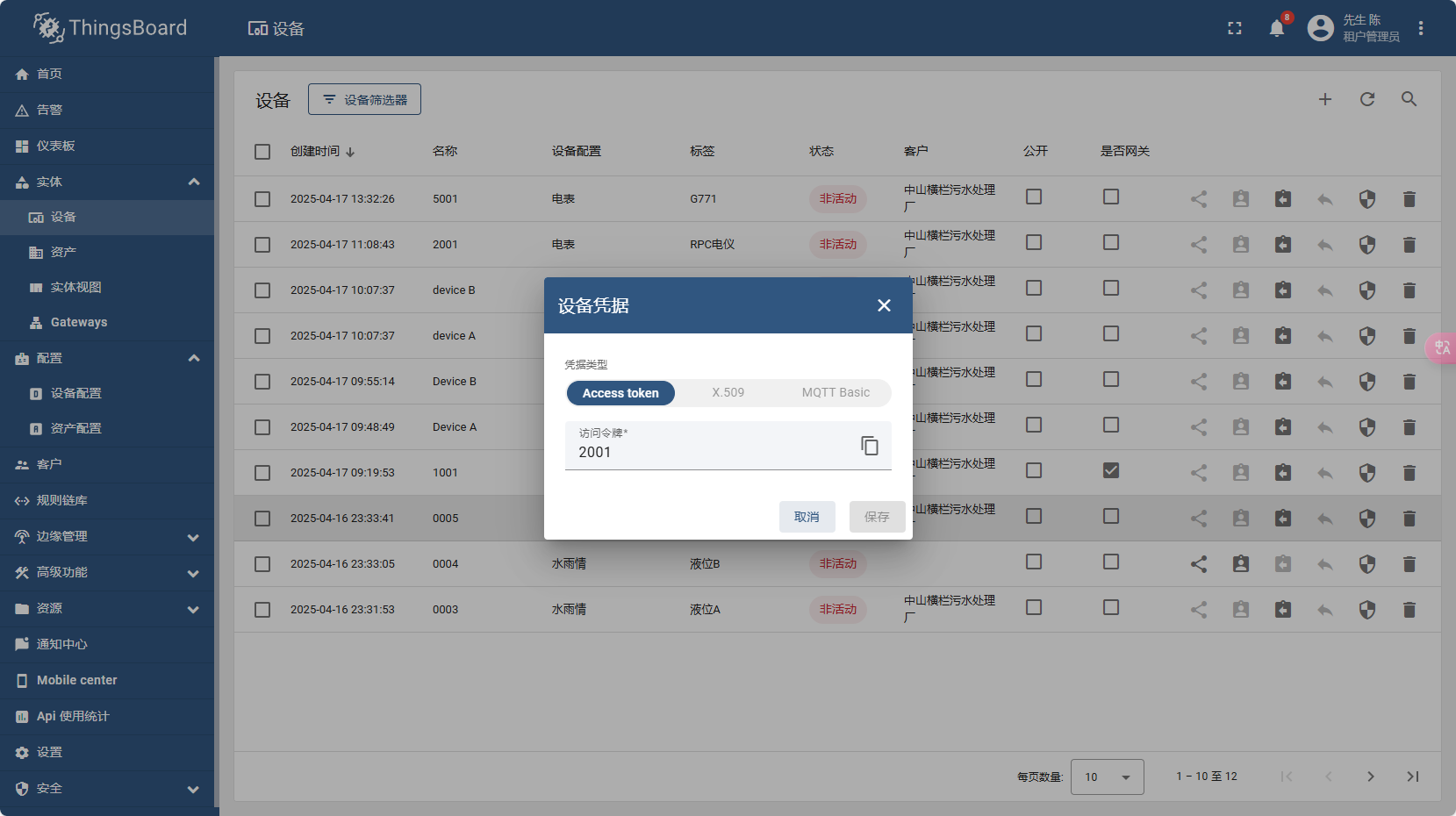Image resolution: width=1456 pixels, height=816 pixels.
Task: Switch to X.509 credential type
Action: point(728,393)
